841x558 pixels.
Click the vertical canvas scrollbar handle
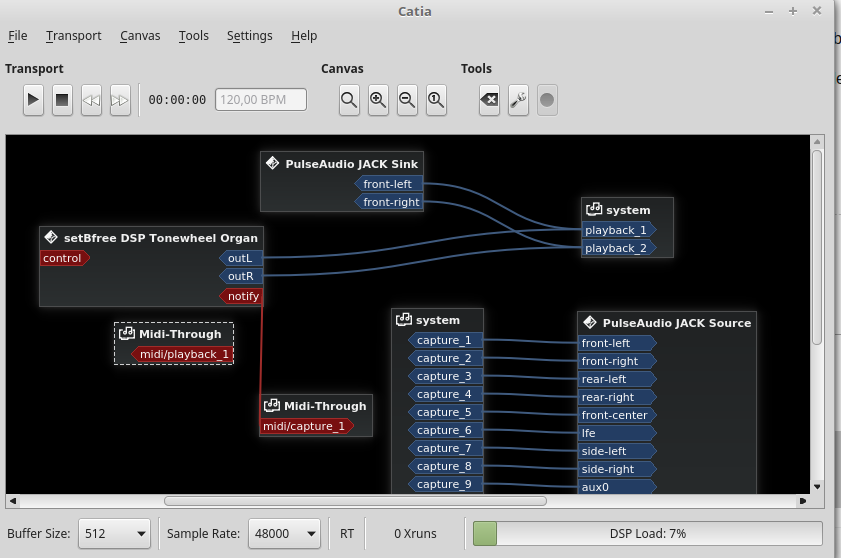pos(817,247)
